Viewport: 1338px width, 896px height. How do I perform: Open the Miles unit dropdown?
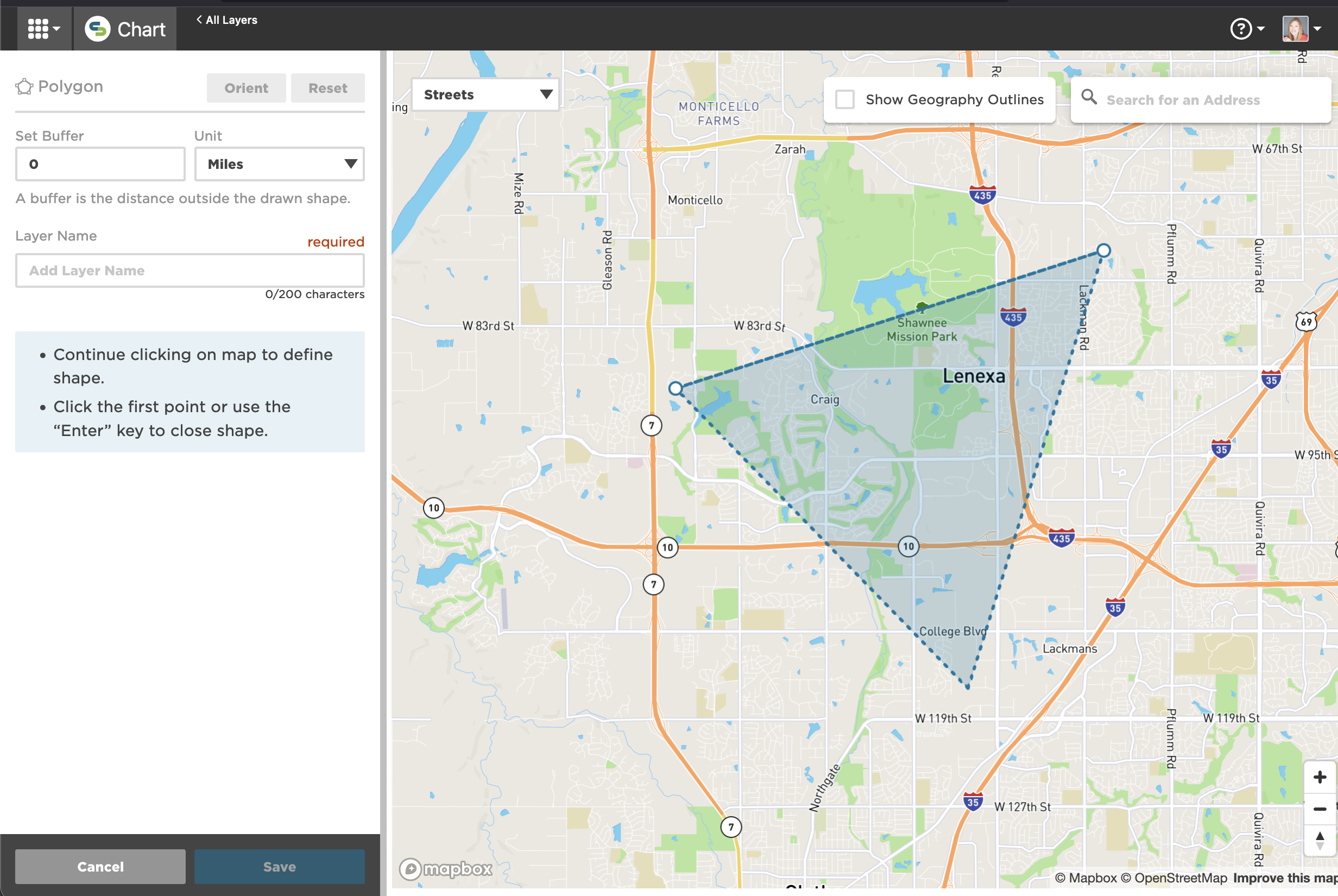point(279,164)
